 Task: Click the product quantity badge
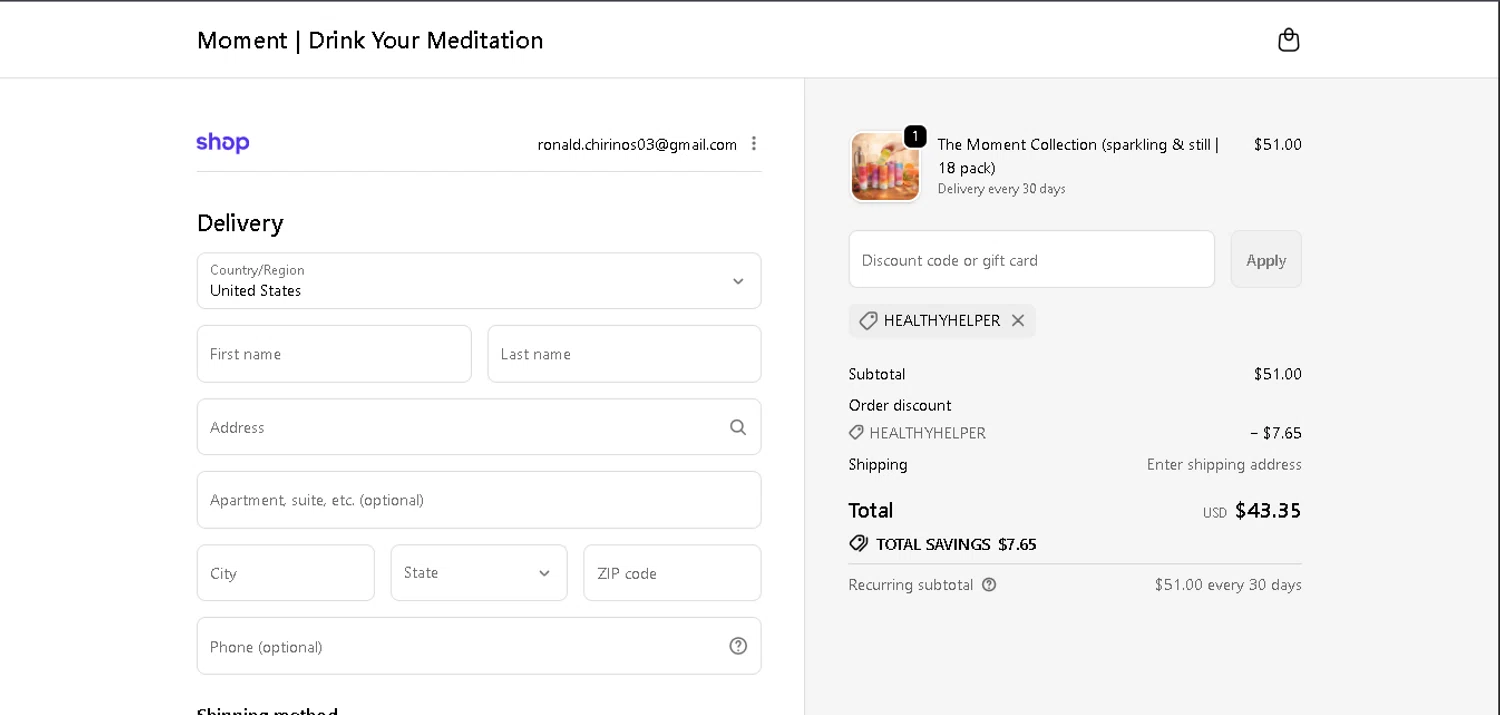point(915,136)
